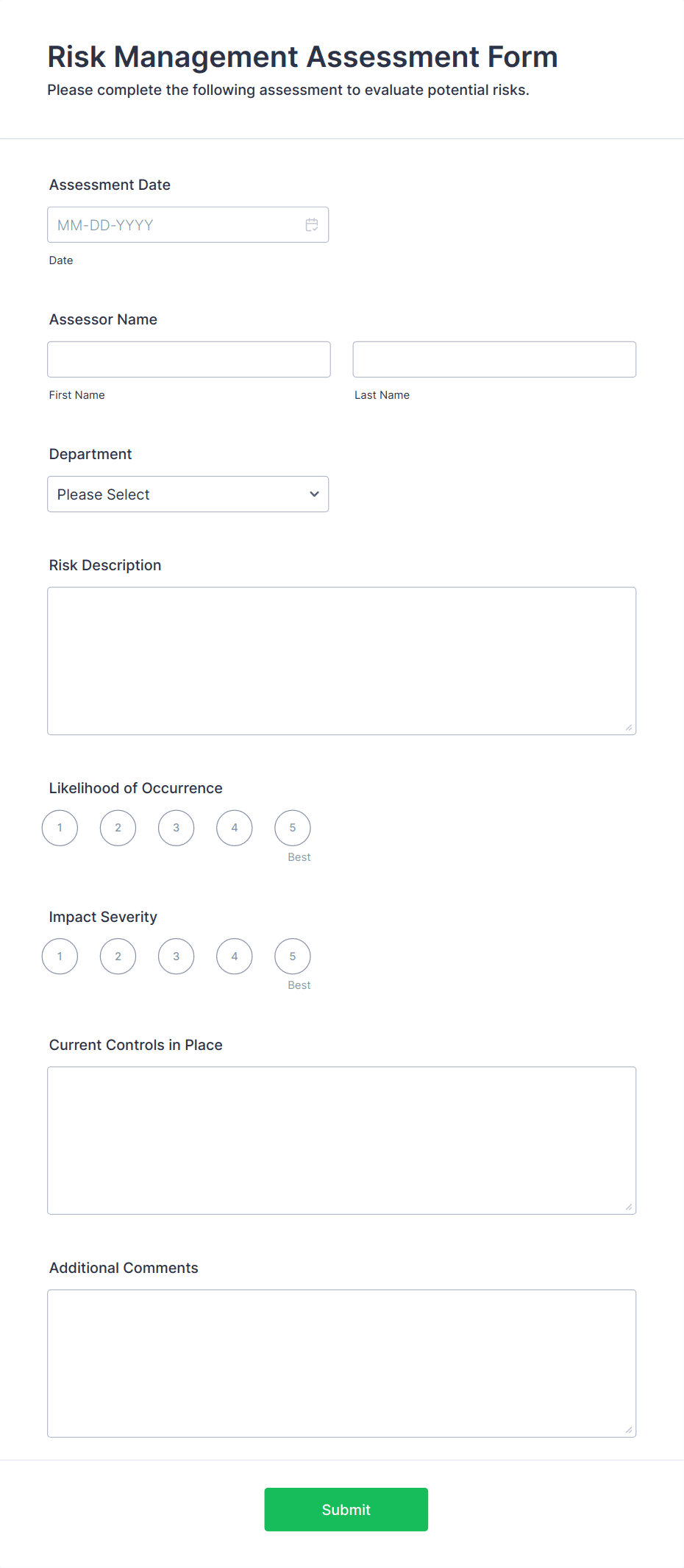Select Impact Severity rating 2
The width and height of the screenshot is (684, 1568).
[x=118, y=956]
